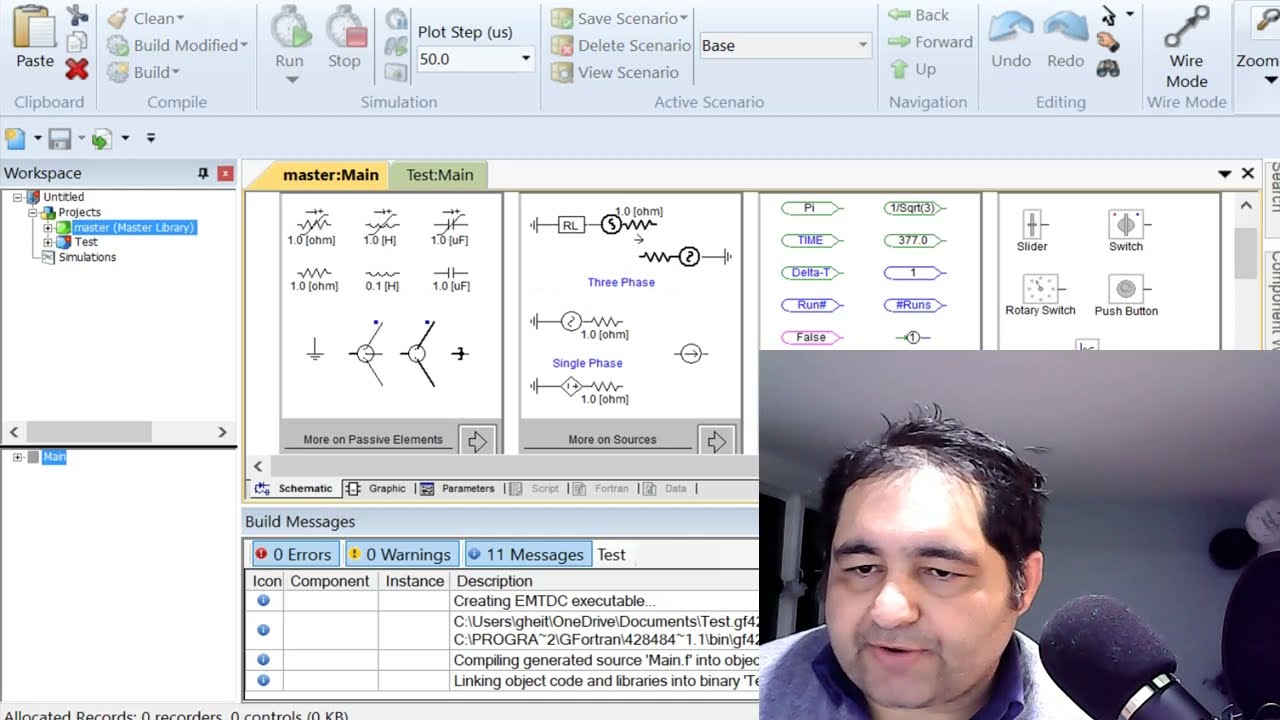
Task: Navigate Back
Action: 919,15
